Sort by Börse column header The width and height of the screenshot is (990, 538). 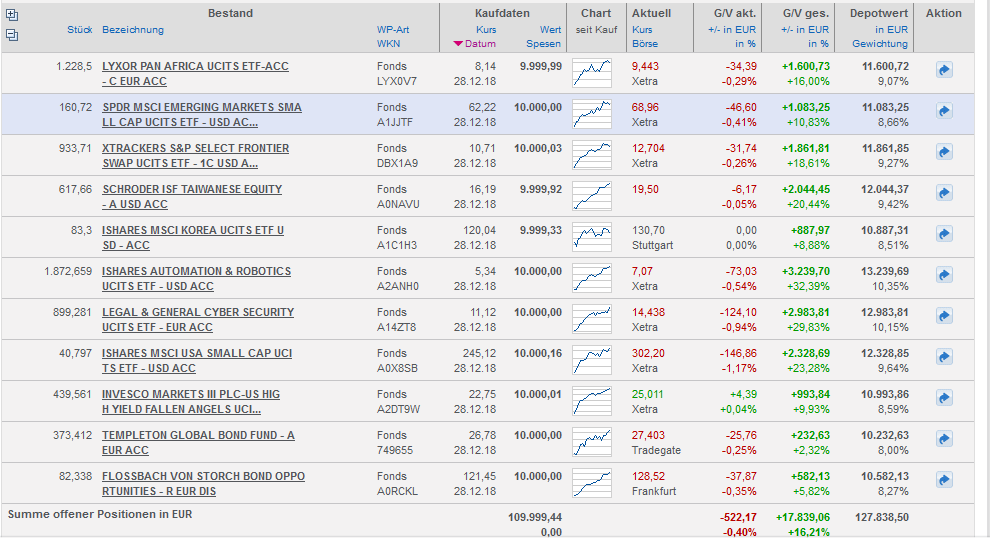click(645, 44)
